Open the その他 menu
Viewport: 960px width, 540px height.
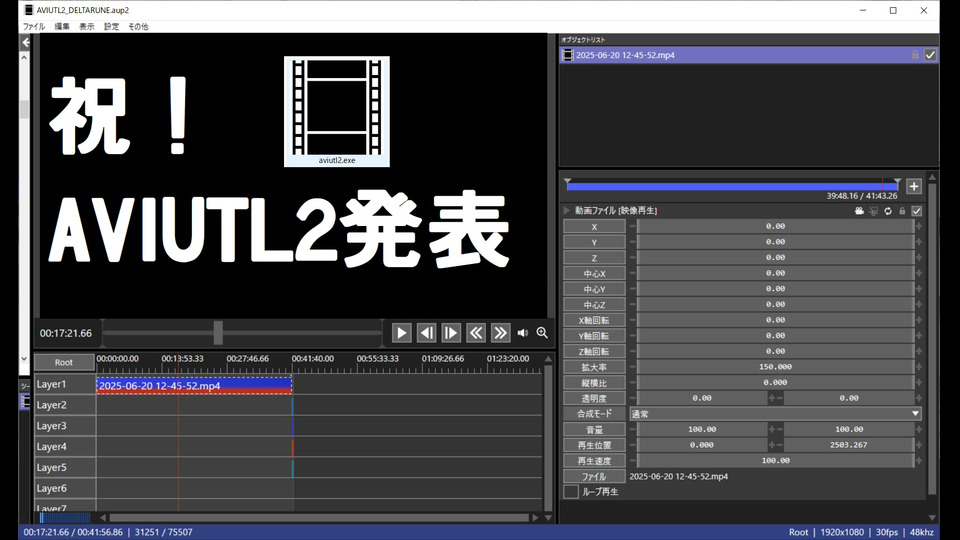pyautogui.click(x=138, y=26)
